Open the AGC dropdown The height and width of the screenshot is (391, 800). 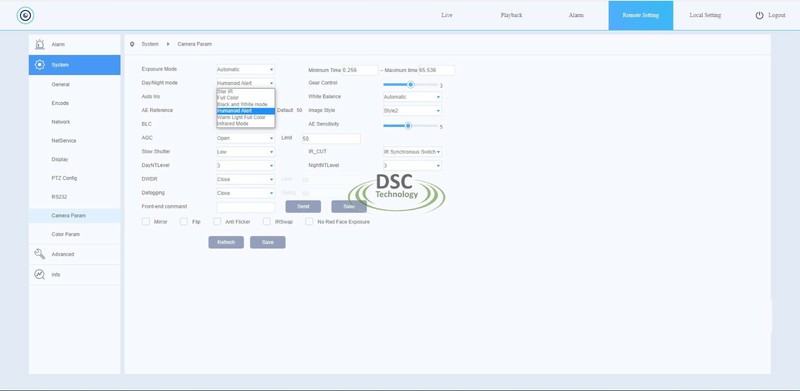pos(245,138)
